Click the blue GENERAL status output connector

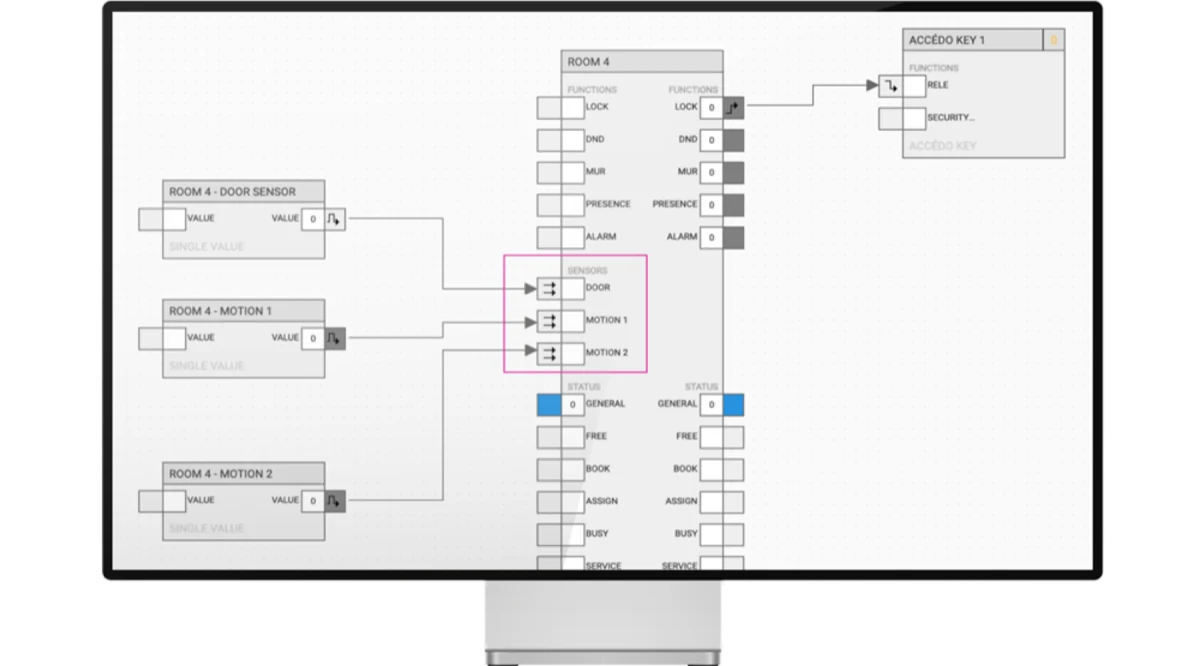(x=734, y=405)
